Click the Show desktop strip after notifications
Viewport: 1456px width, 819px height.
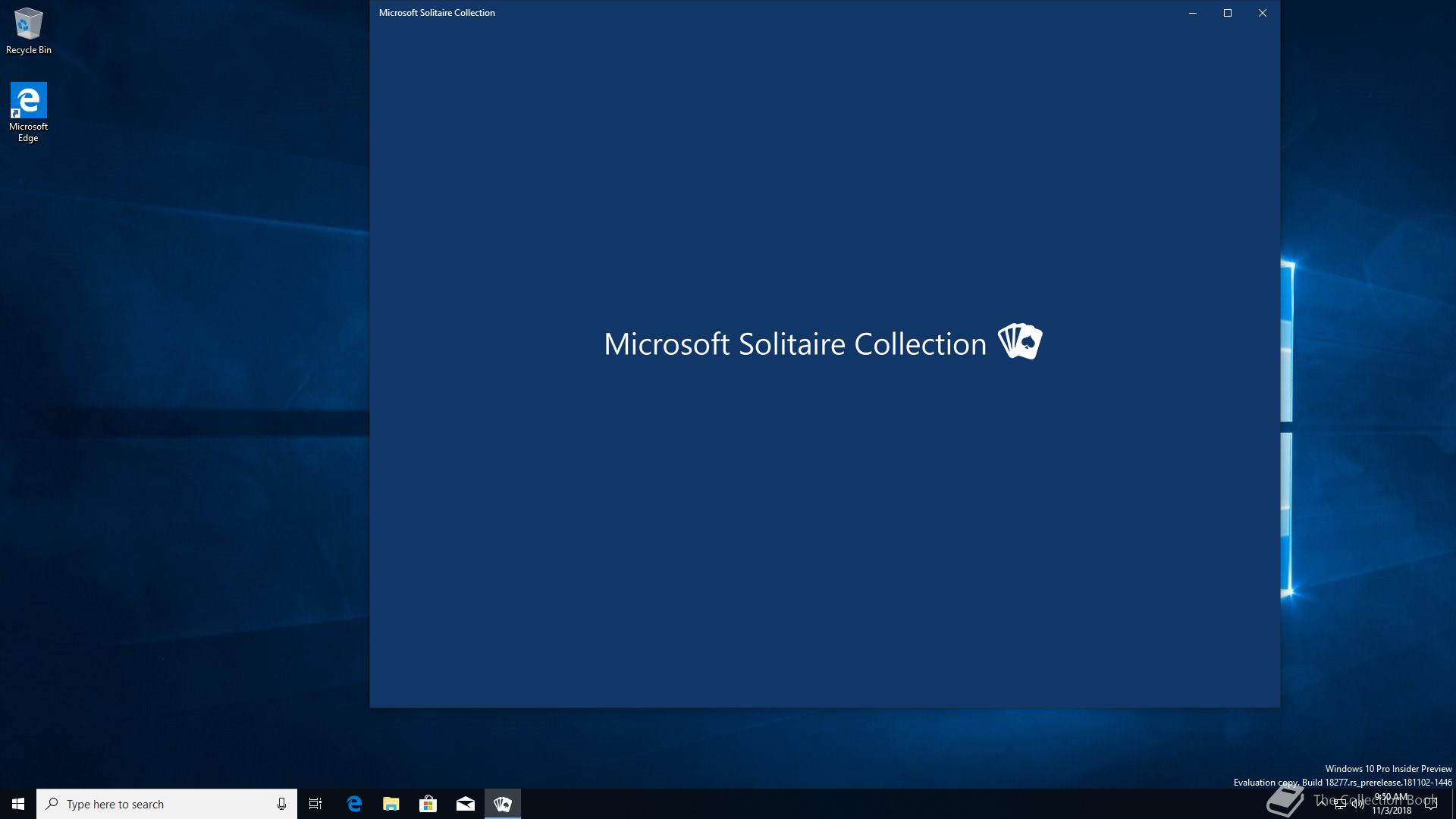pyautogui.click(x=1453, y=804)
